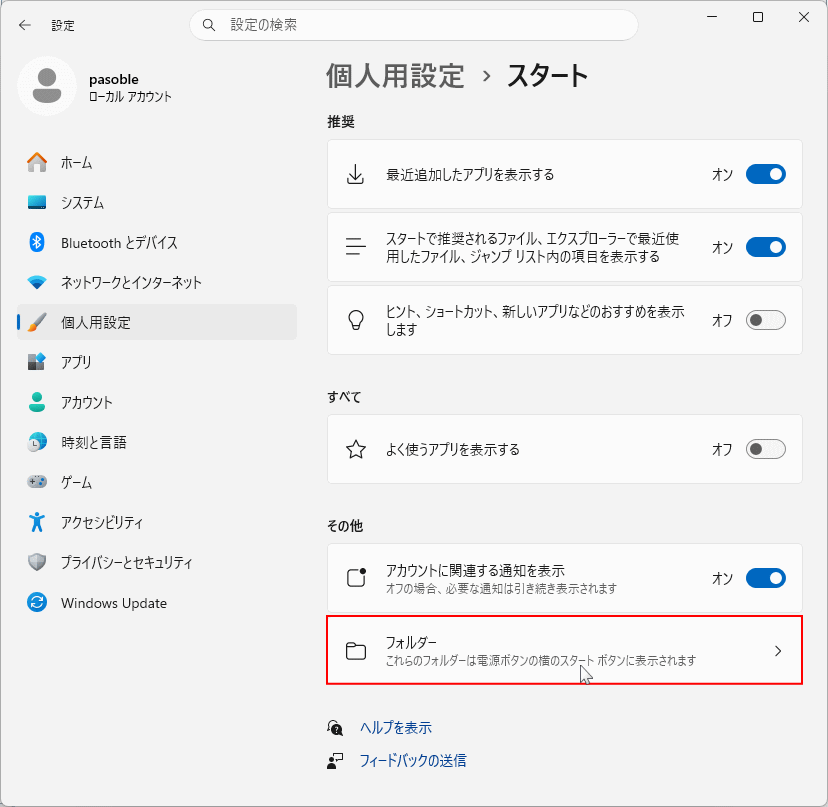
Task: Navigate back using the back arrow
Action: [24, 25]
